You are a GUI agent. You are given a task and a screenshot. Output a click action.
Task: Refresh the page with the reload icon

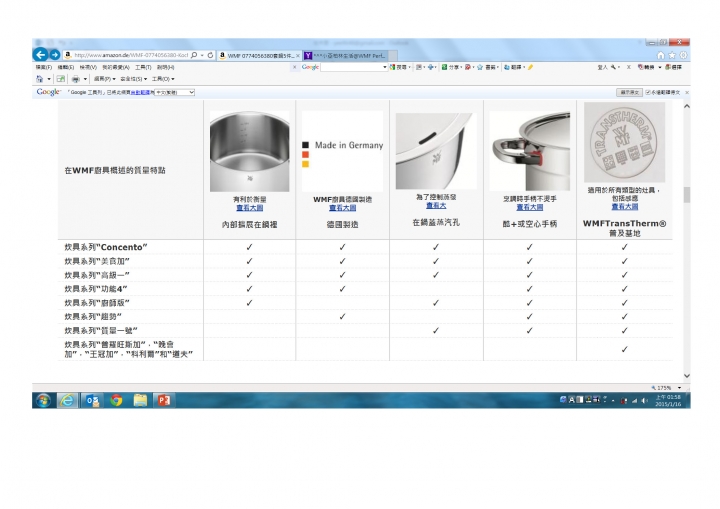pyautogui.click(x=210, y=55)
